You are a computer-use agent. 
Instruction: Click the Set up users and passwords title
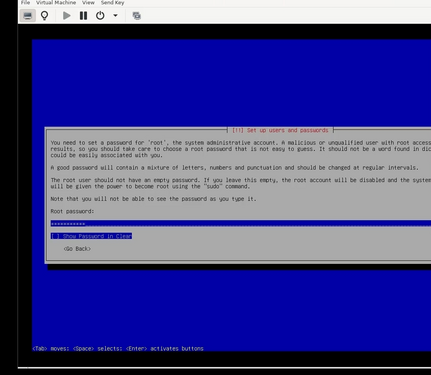(280, 130)
